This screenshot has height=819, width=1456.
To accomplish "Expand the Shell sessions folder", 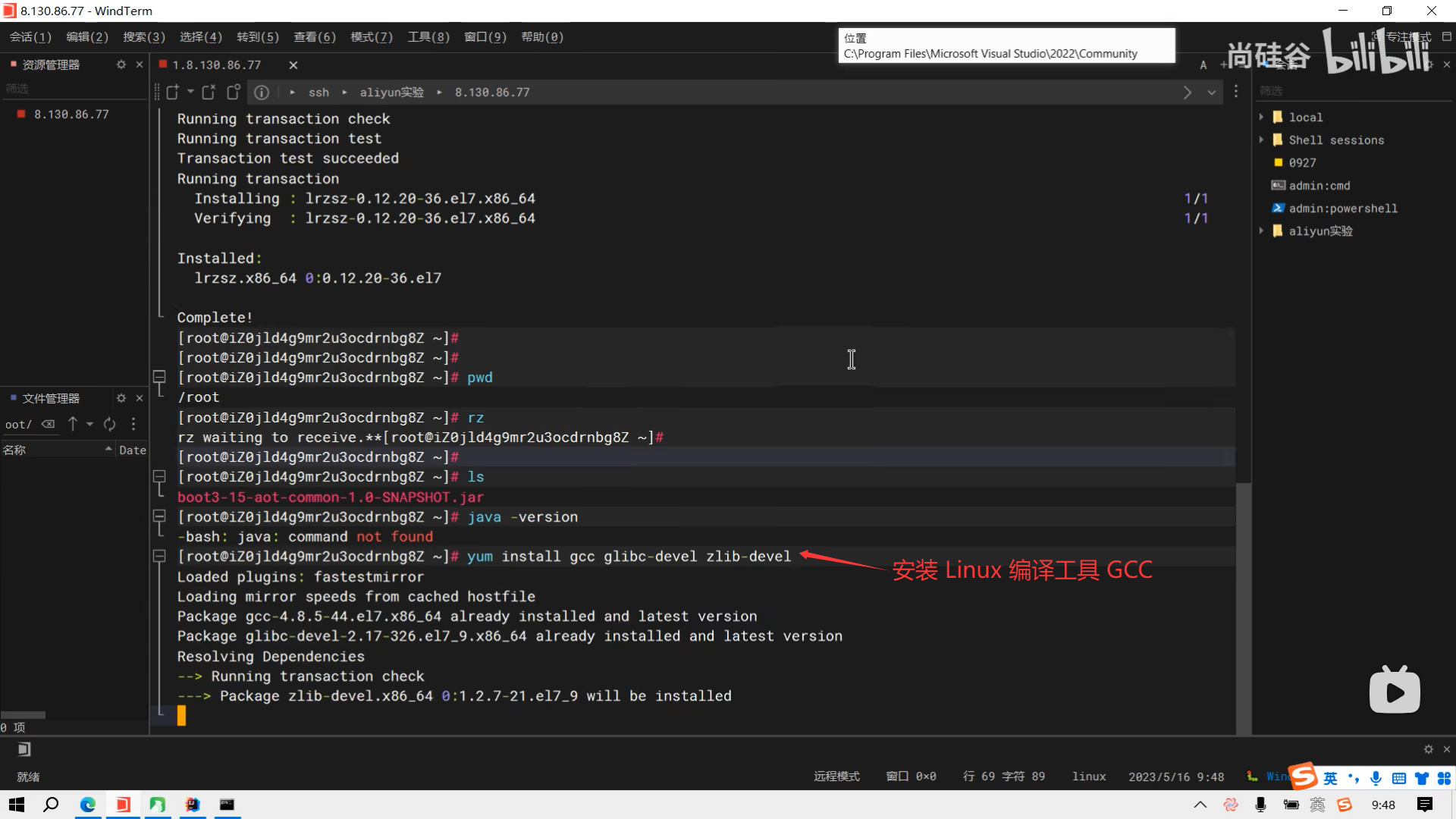I will click(1261, 140).
